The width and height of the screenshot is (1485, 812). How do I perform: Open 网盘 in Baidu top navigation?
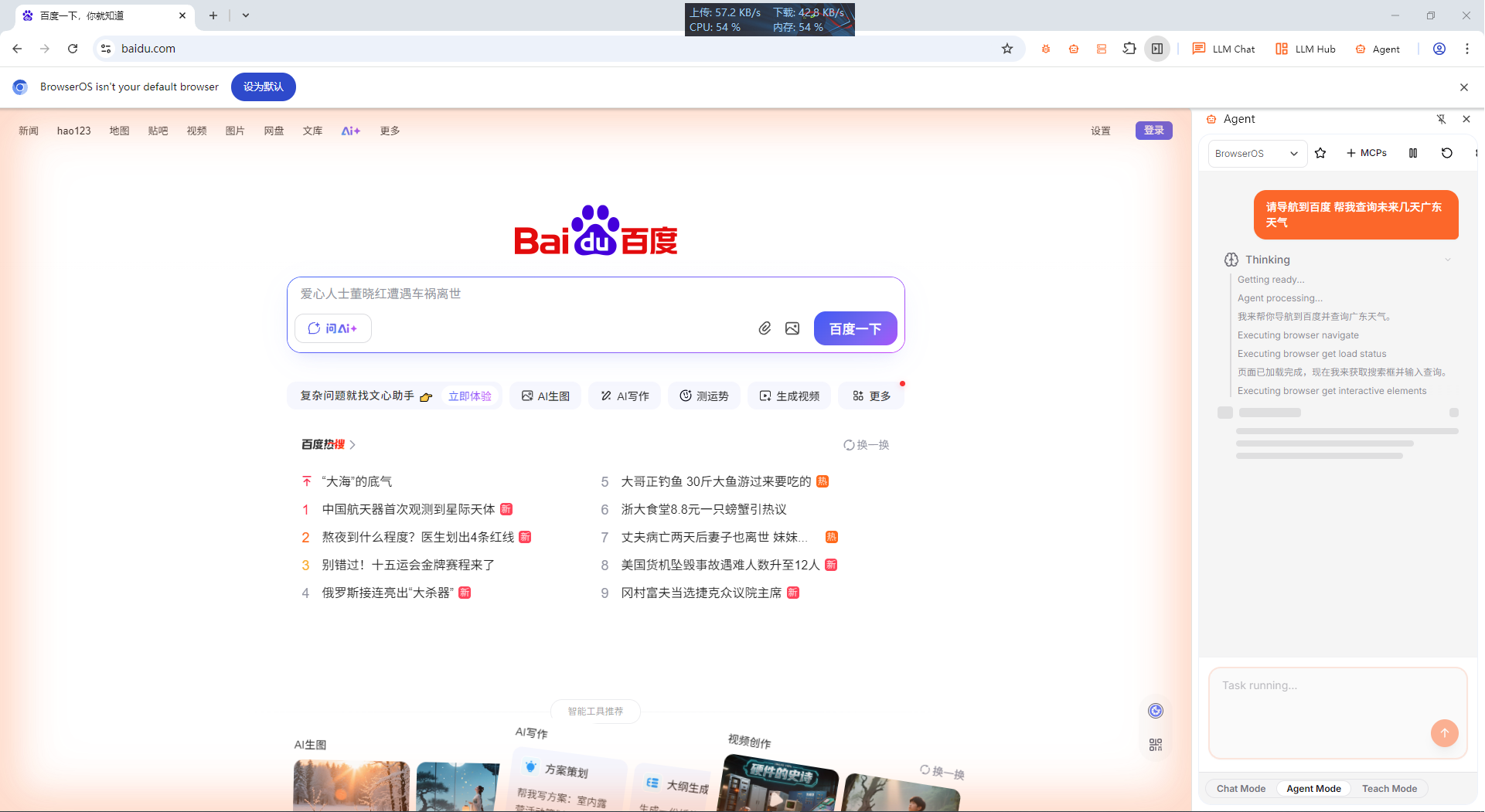pos(274,131)
